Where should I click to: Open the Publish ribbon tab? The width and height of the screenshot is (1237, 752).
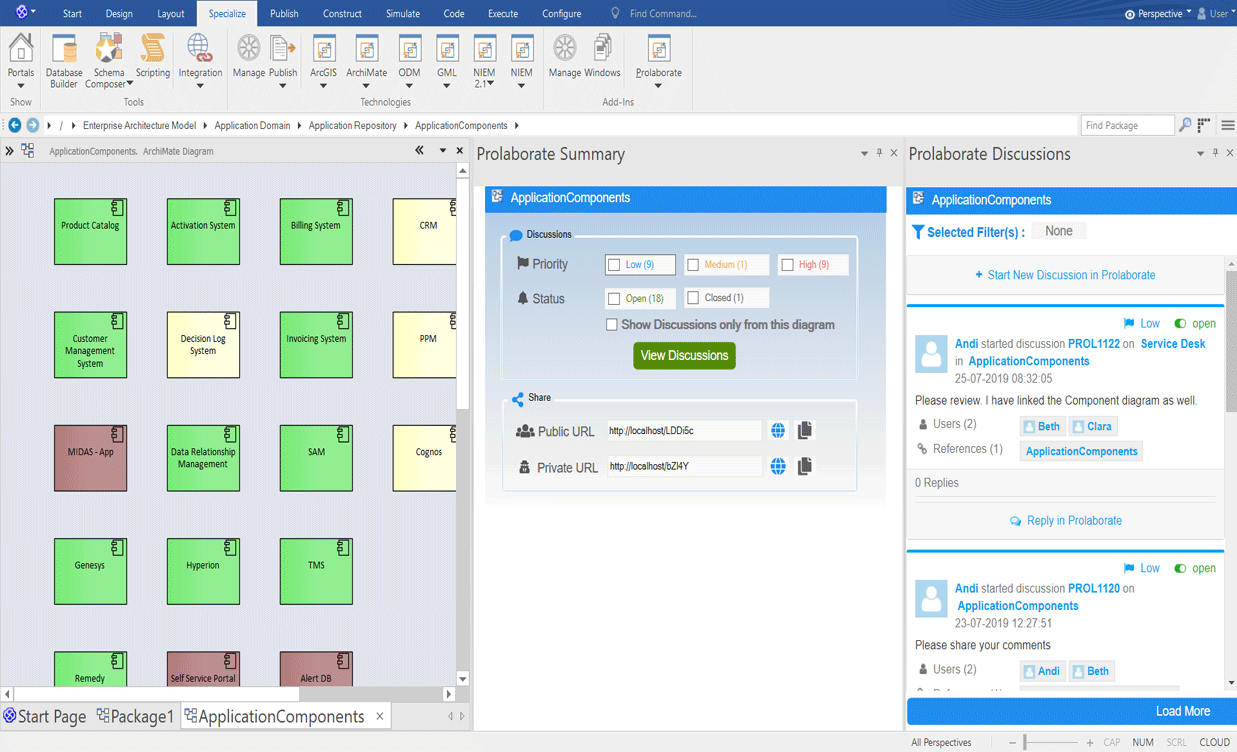click(284, 14)
